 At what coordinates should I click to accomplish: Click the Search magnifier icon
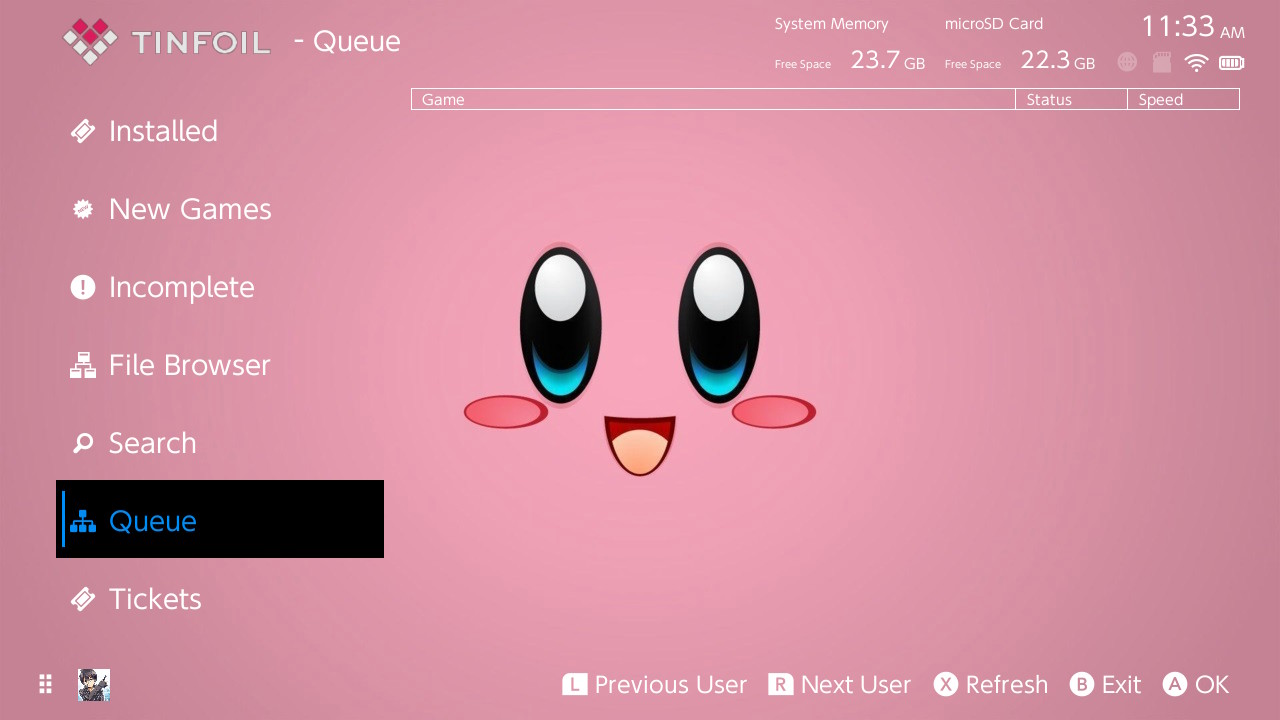click(83, 443)
